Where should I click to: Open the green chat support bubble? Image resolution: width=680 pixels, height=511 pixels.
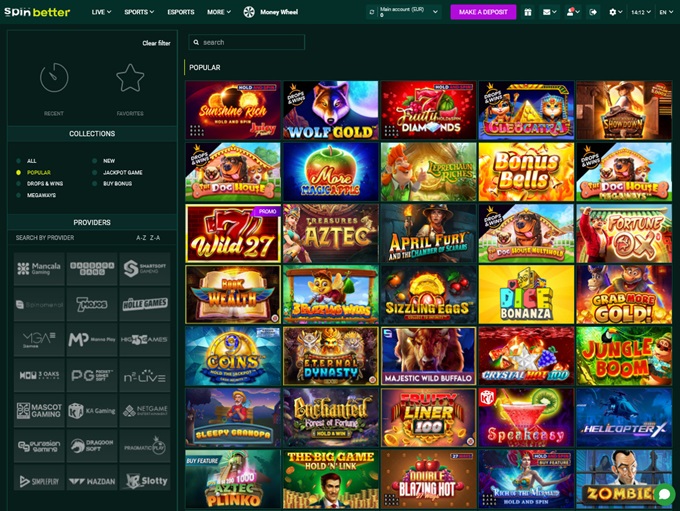(663, 494)
